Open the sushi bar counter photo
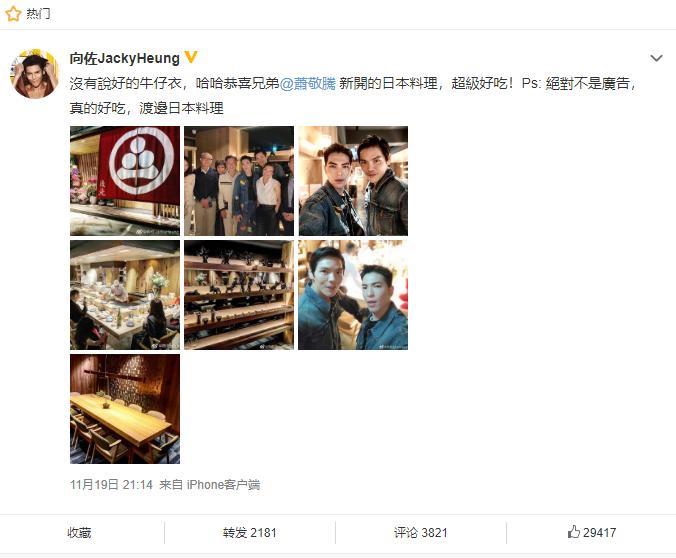The image size is (676, 558). (x=125, y=295)
